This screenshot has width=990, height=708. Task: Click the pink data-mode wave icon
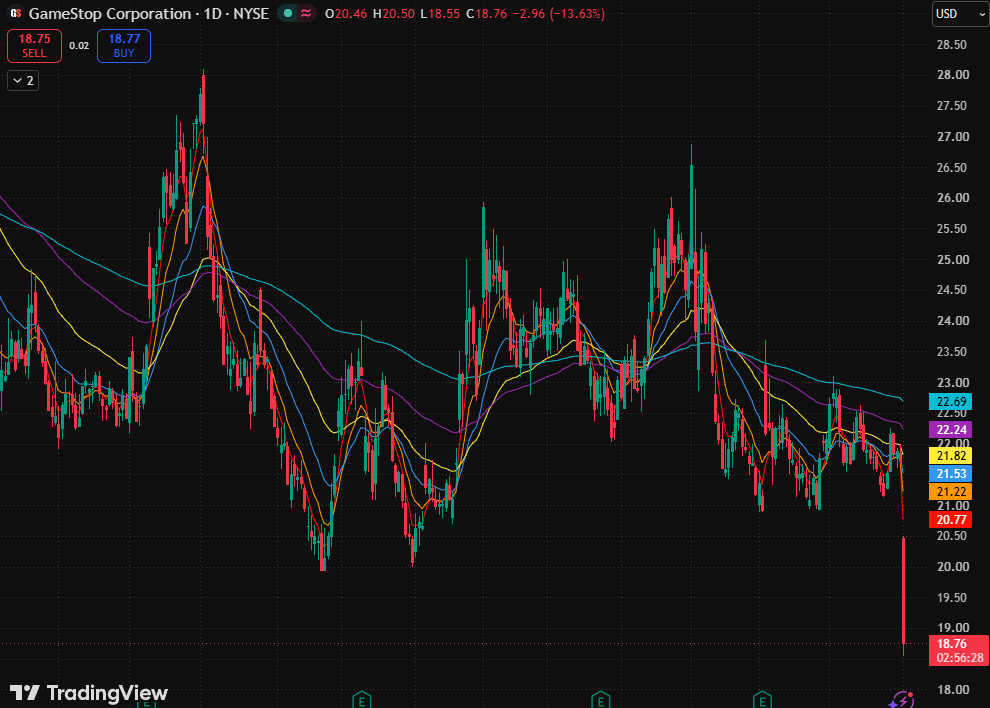[x=306, y=13]
